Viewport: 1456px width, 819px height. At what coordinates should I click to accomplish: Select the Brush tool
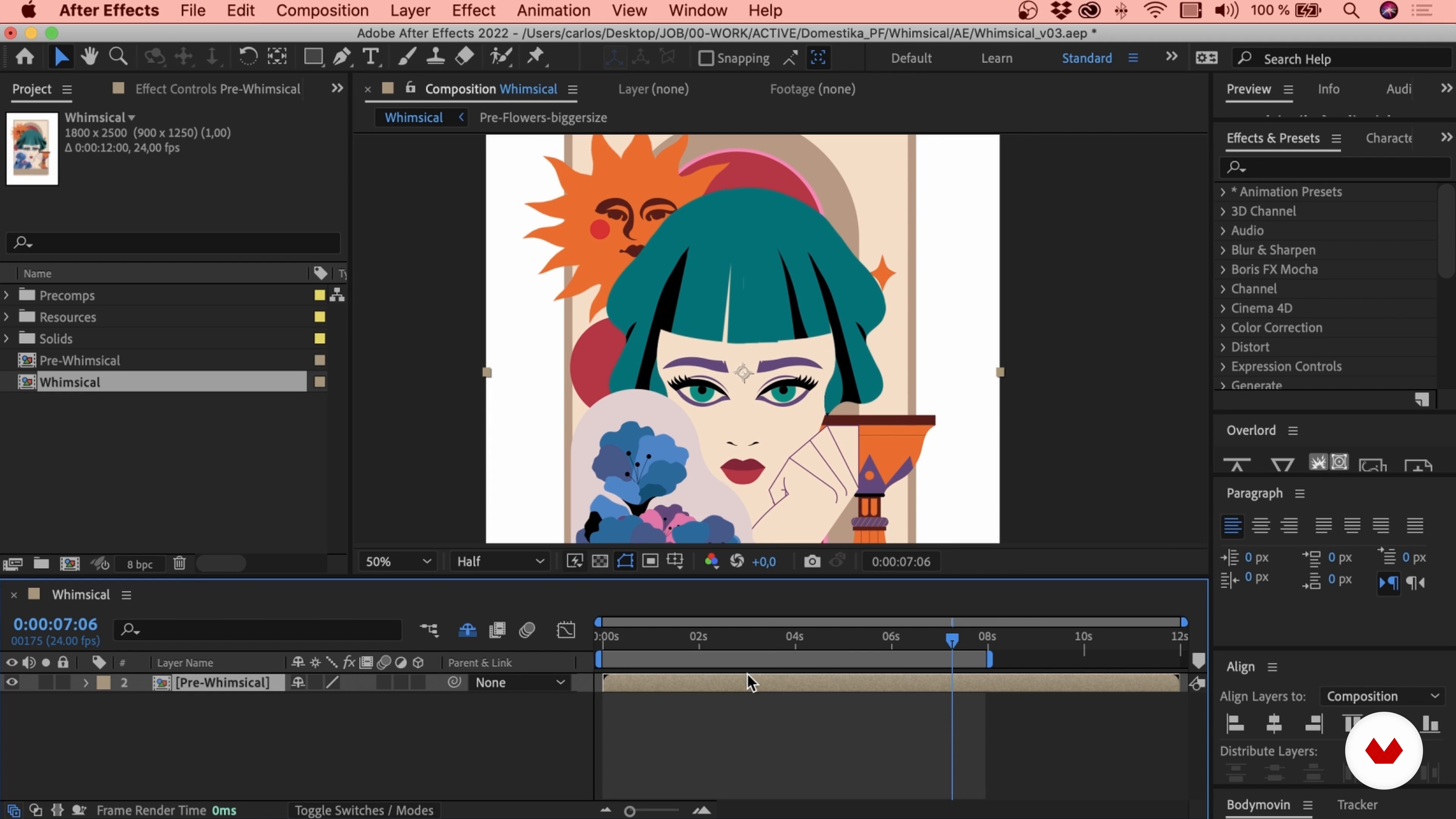click(x=407, y=57)
